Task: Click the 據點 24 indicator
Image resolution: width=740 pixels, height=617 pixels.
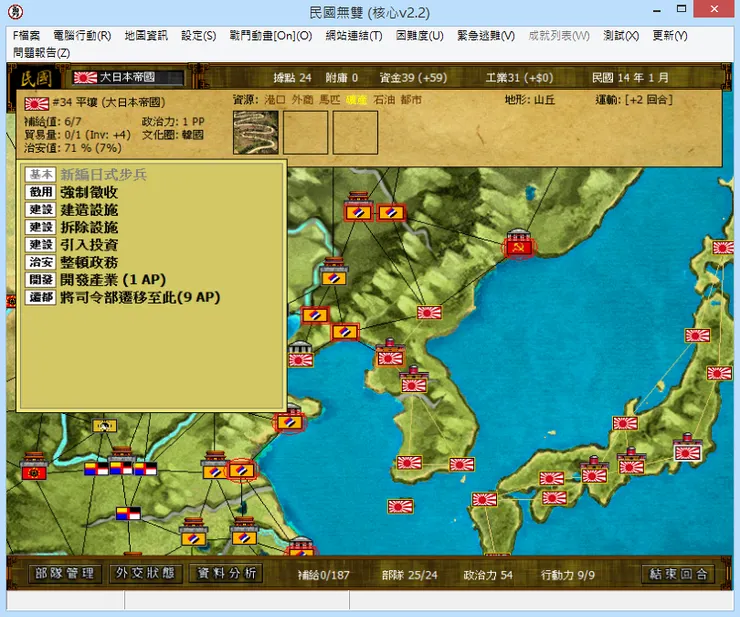Action: click(x=292, y=77)
